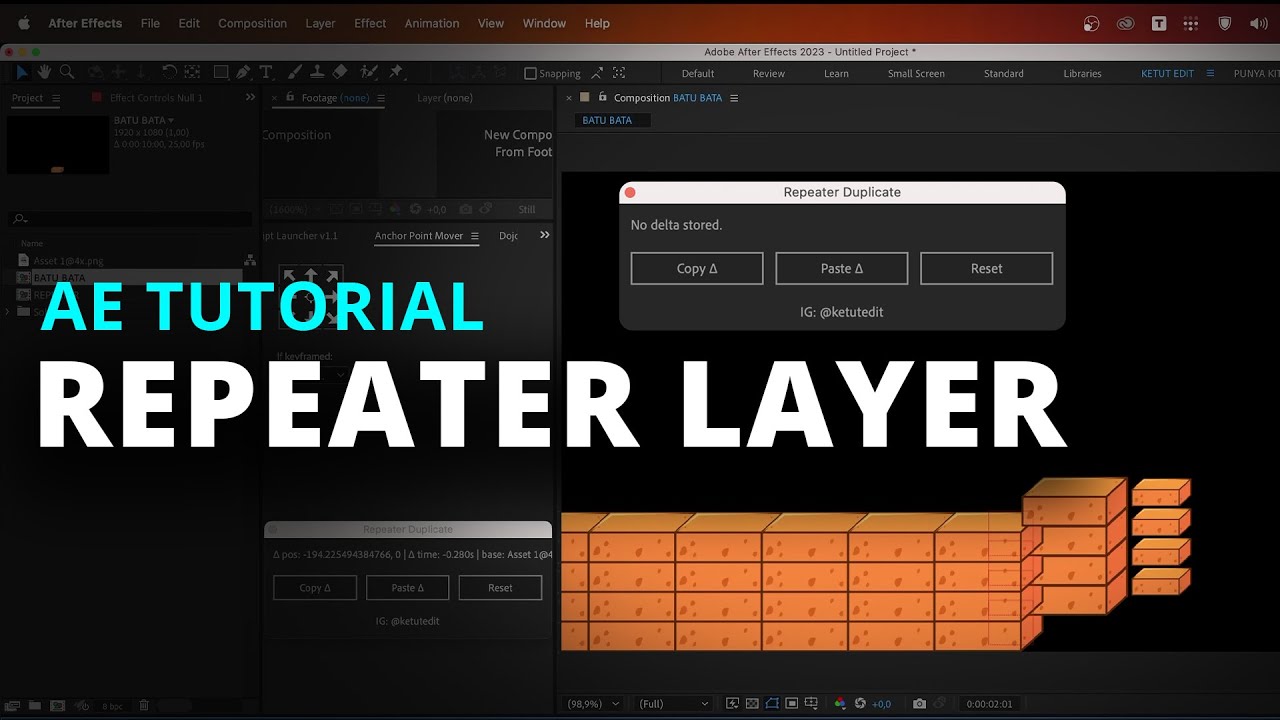Open the Apple menu

coord(24,23)
